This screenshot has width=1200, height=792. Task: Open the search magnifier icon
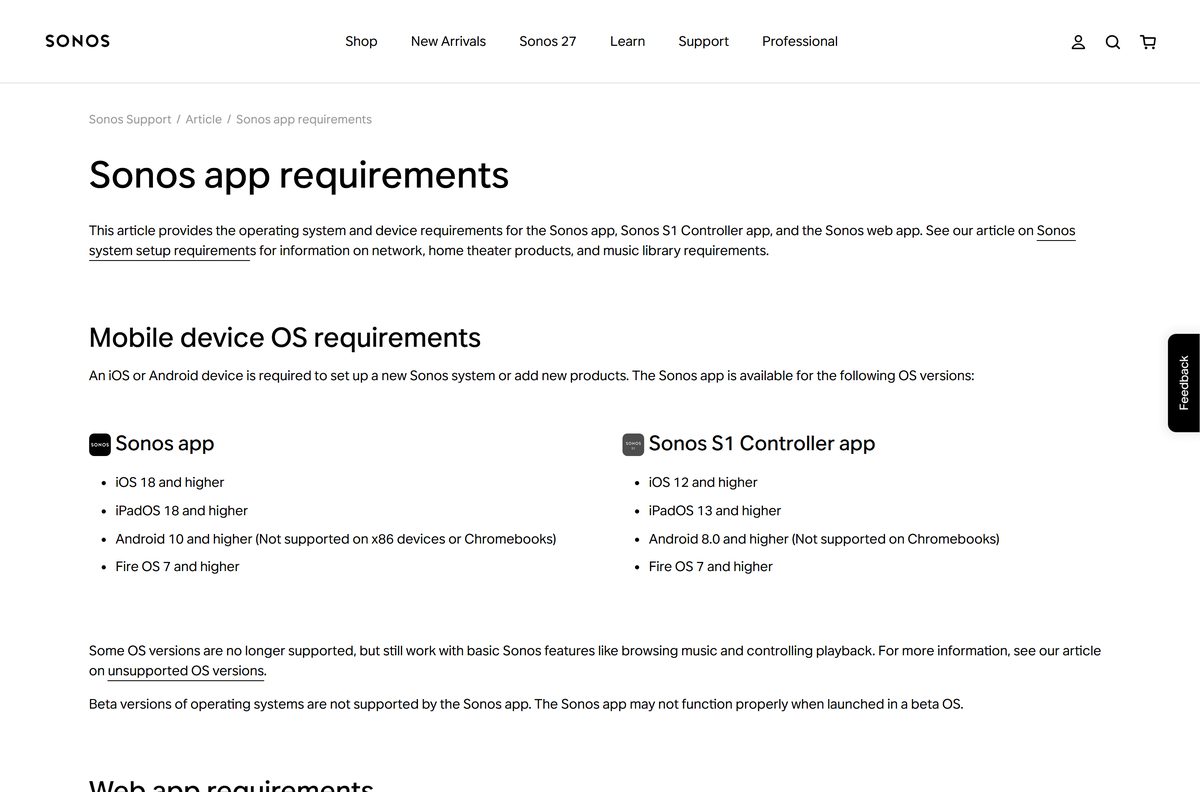coord(1113,42)
